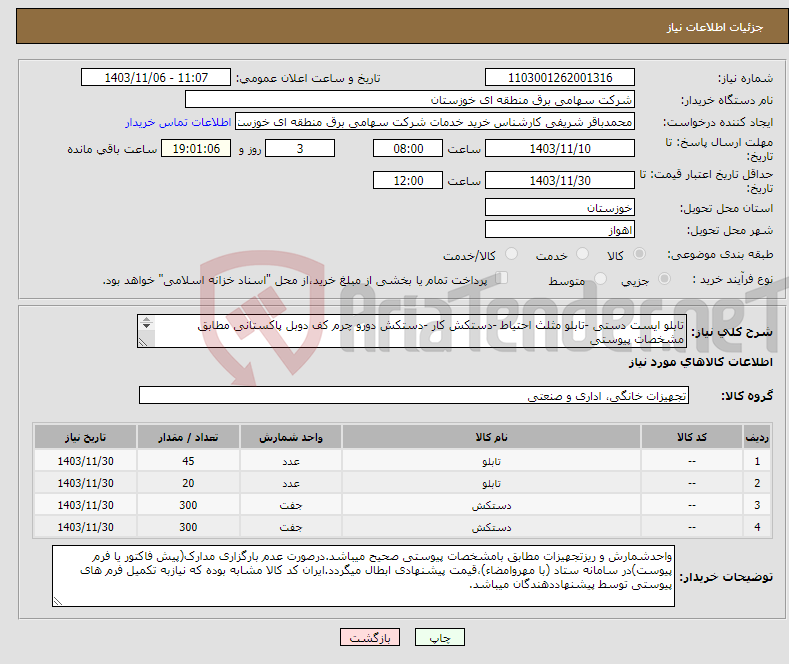Select the متوسط purchase type radio
Image resolution: width=789 pixels, height=664 pixels.
(600, 279)
